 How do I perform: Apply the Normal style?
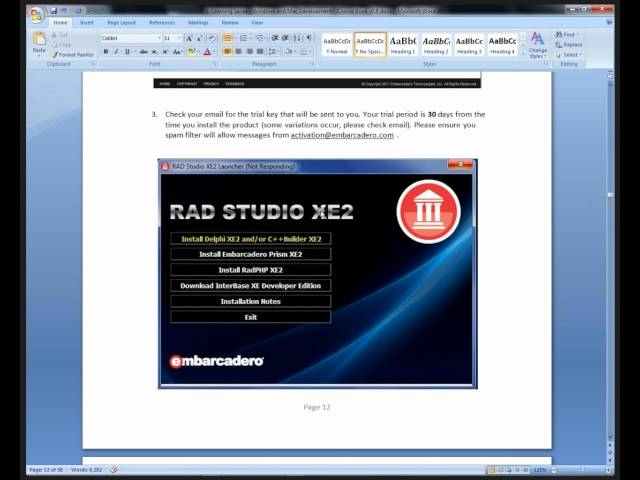(337, 45)
